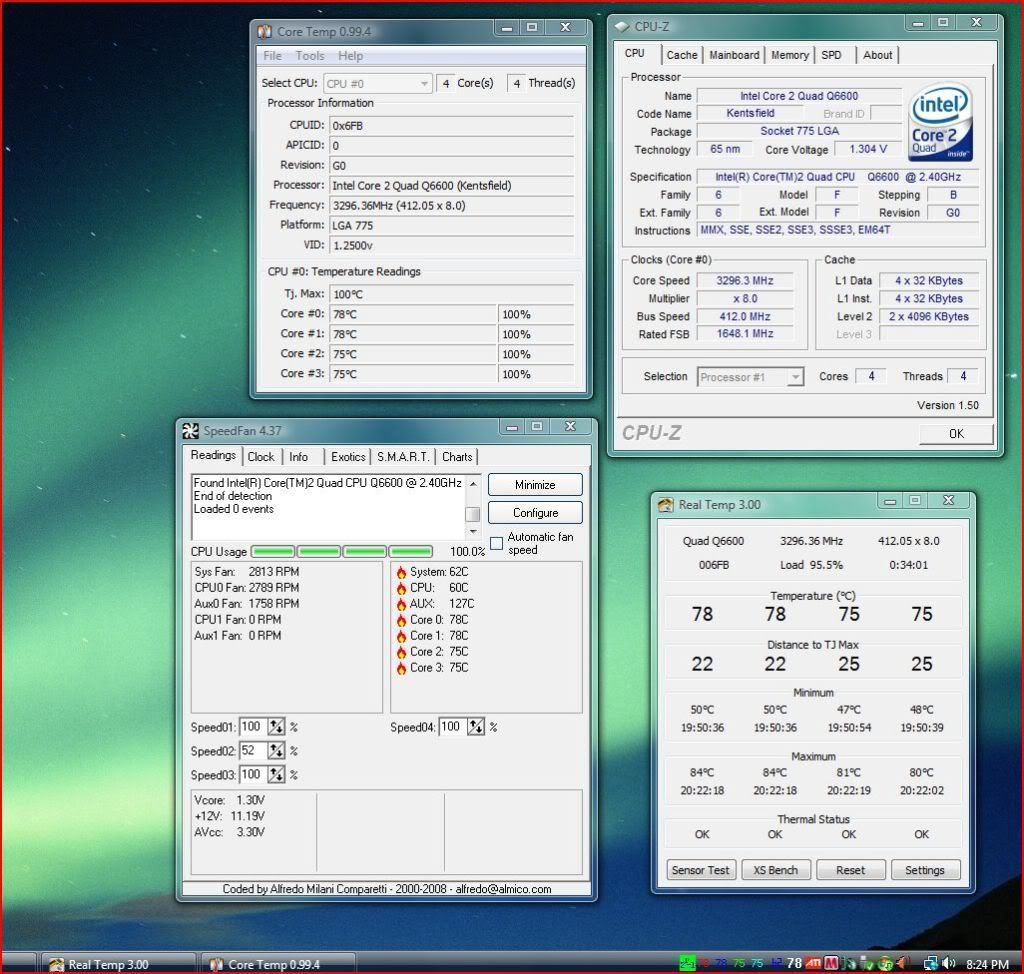
Task: Switch to the Memory tab in CPU-Z
Action: pos(790,56)
